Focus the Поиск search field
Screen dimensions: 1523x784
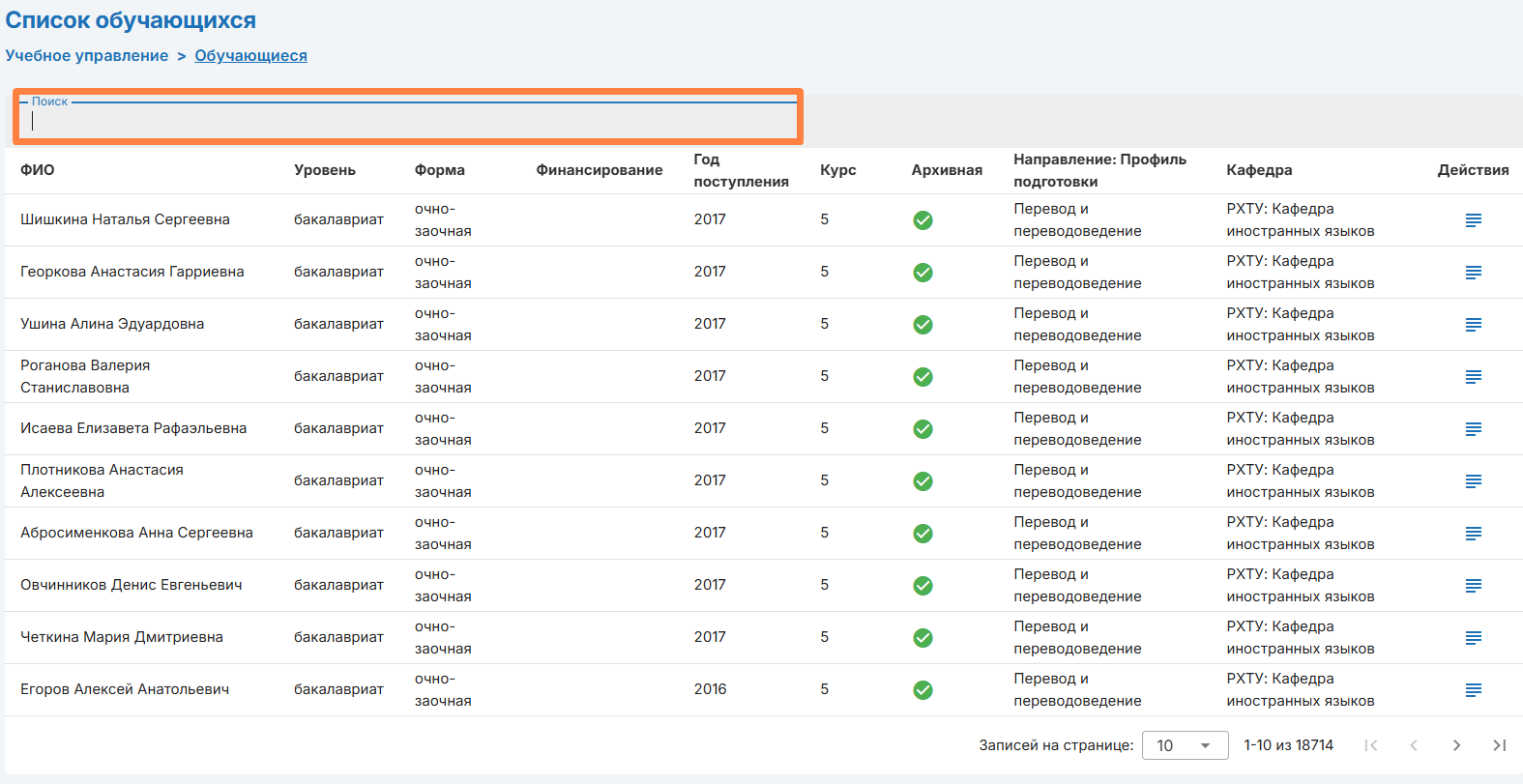pos(406,121)
